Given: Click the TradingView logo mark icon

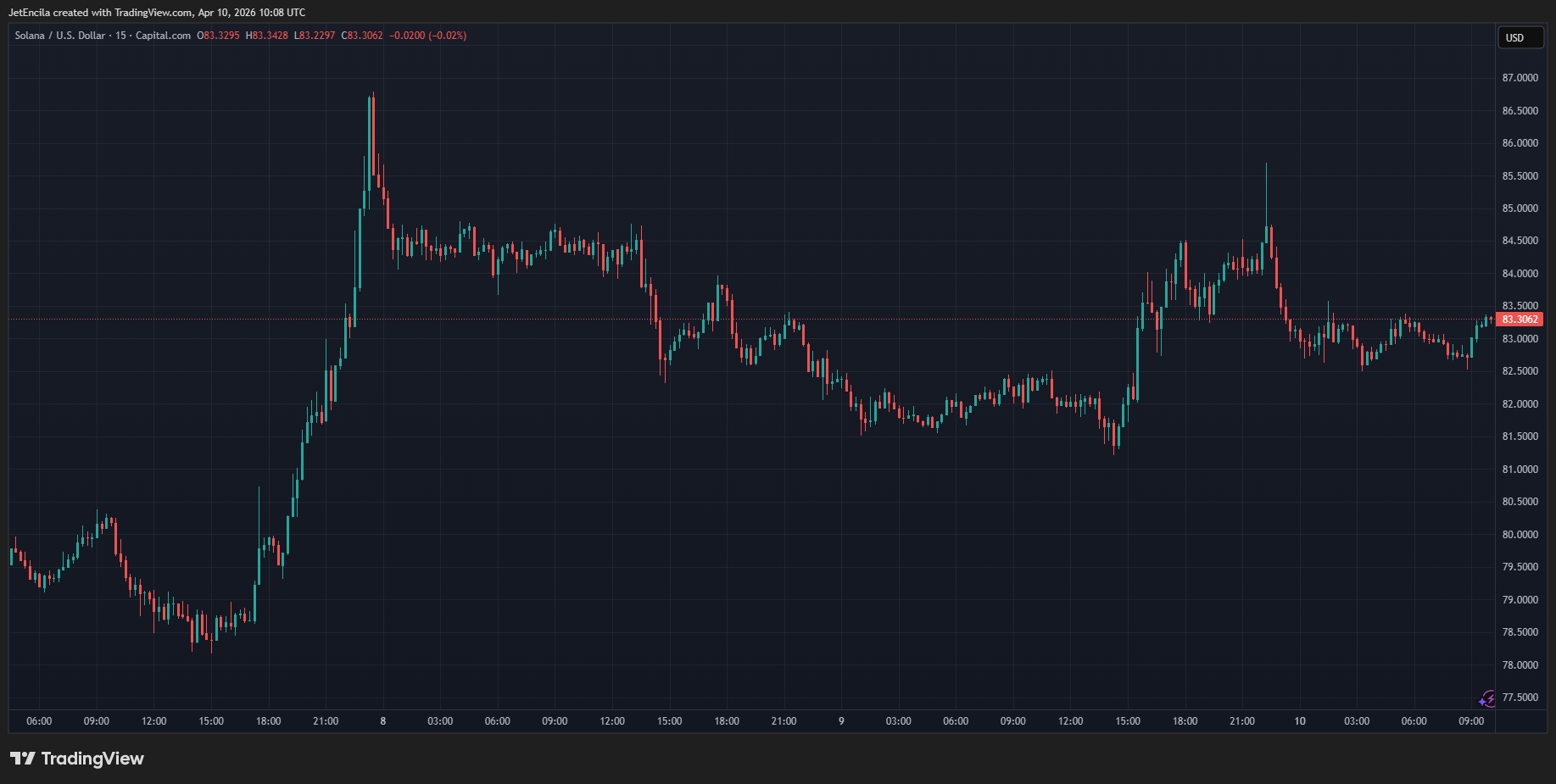Looking at the screenshot, I should click(x=23, y=759).
